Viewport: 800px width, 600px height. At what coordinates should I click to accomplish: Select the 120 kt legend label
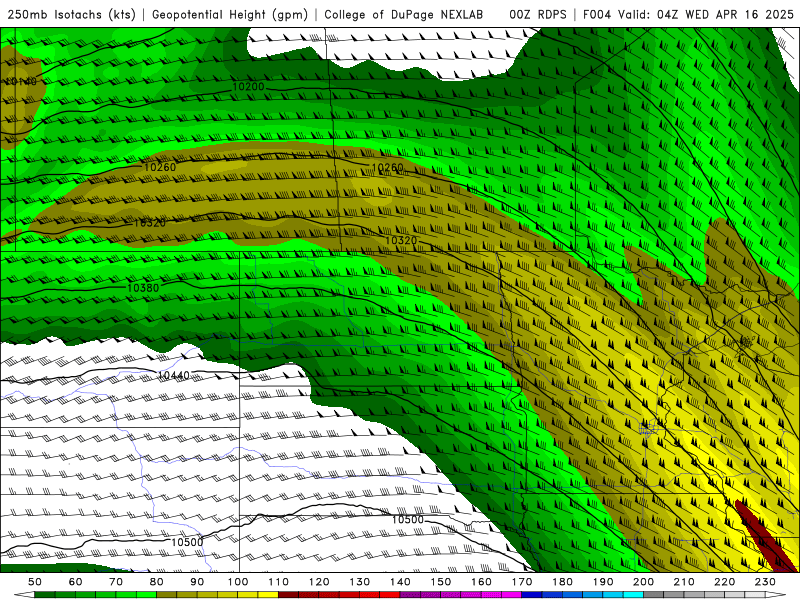pos(319,582)
